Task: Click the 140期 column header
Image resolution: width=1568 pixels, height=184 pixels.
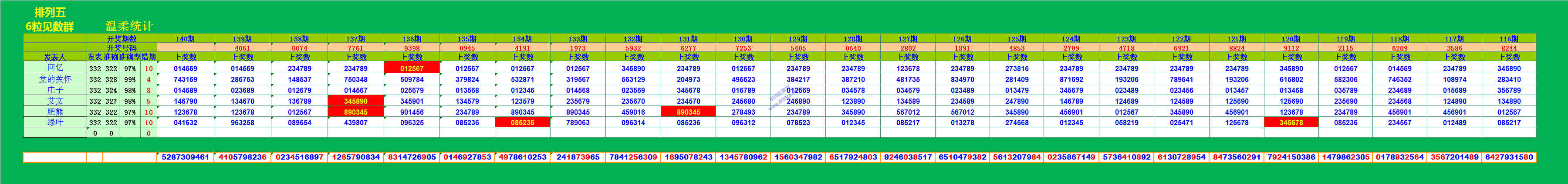Action: [x=185, y=39]
